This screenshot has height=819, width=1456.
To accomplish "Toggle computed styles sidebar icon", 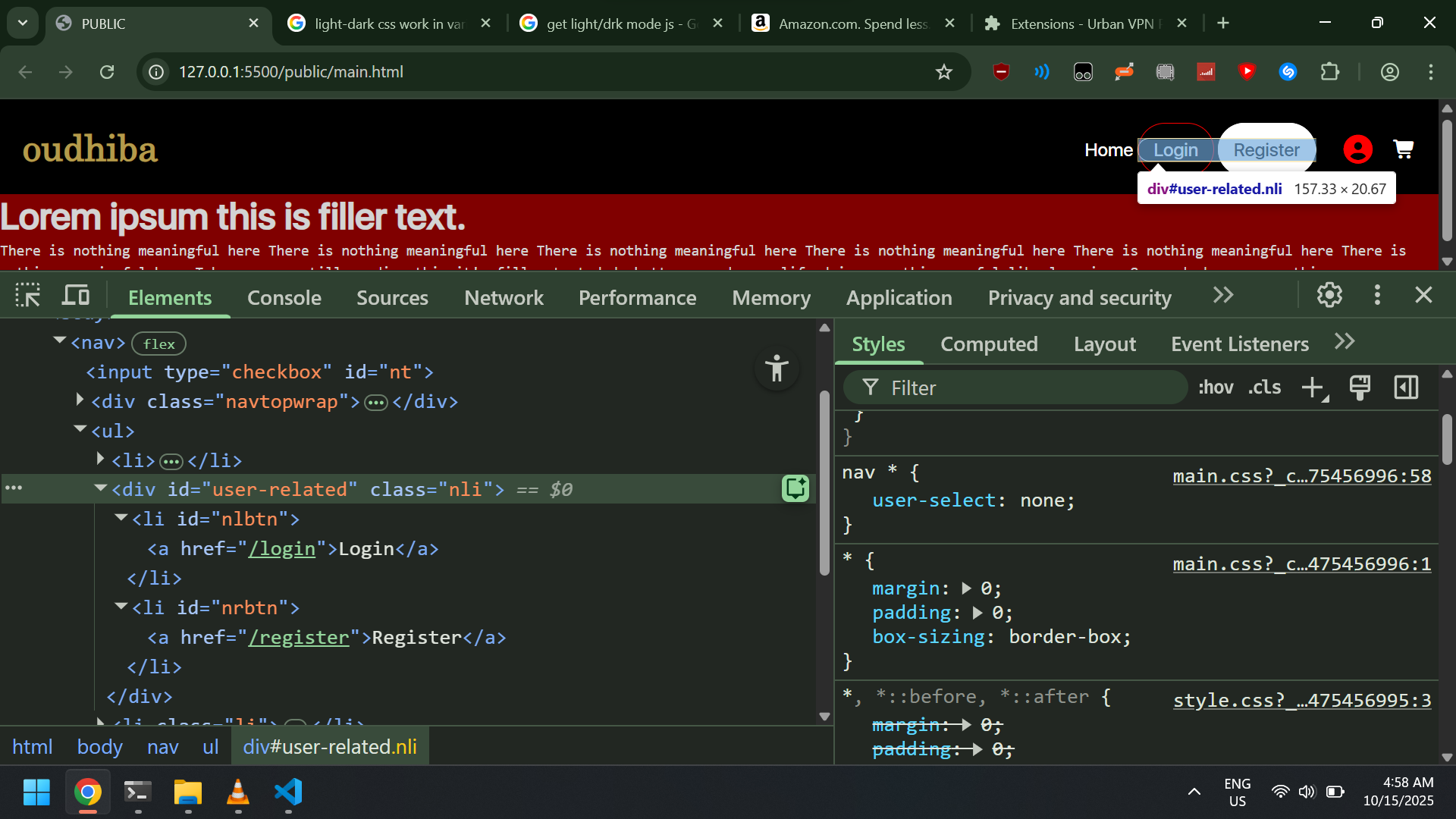I will (x=1406, y=388).
